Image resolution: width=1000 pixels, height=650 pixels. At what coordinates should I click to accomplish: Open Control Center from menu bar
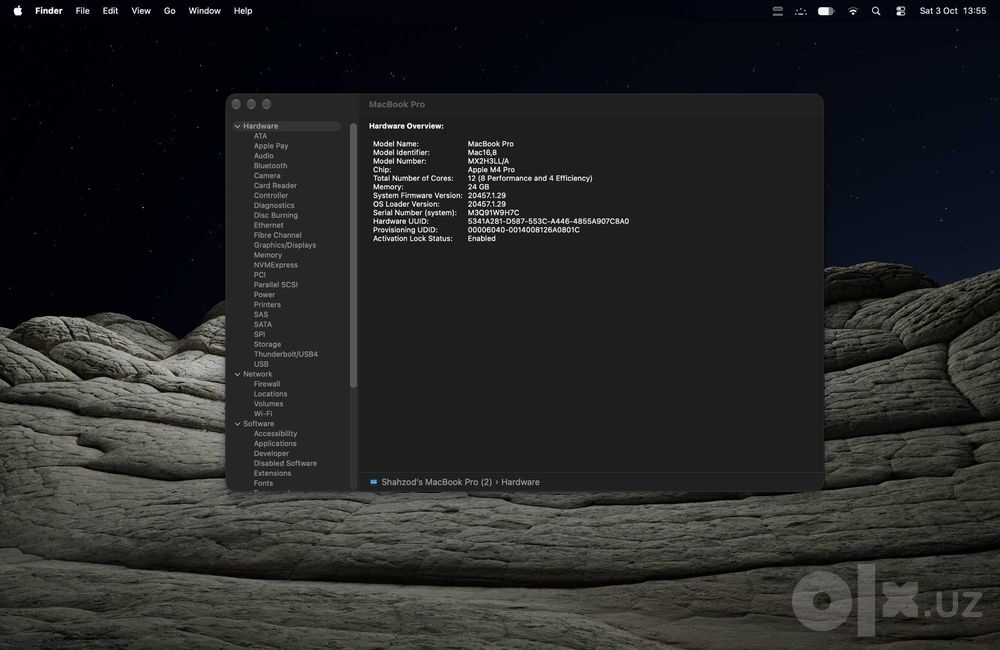[x=901, y=11]
